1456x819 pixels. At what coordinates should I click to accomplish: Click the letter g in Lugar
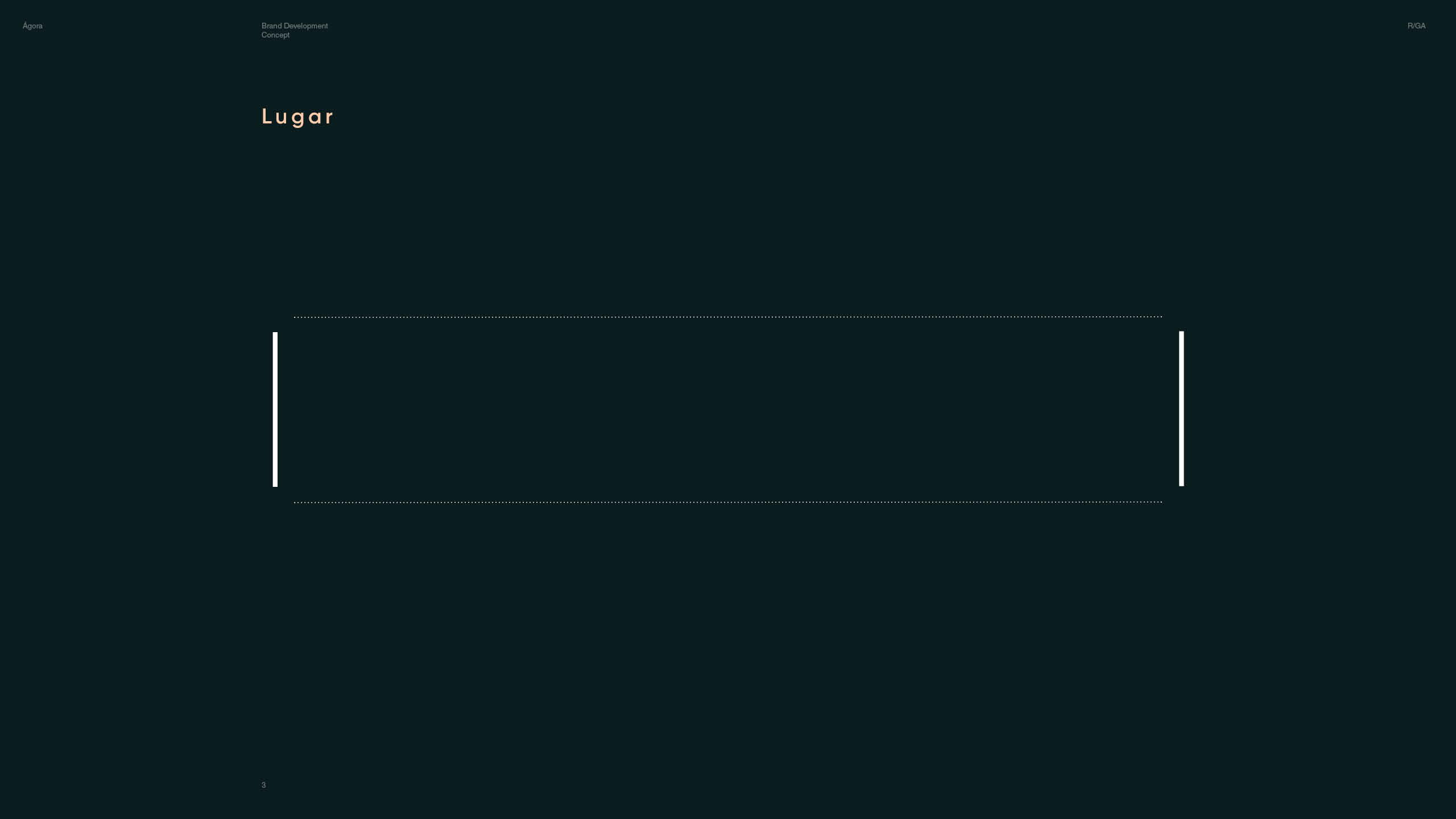tap(299, 118)
